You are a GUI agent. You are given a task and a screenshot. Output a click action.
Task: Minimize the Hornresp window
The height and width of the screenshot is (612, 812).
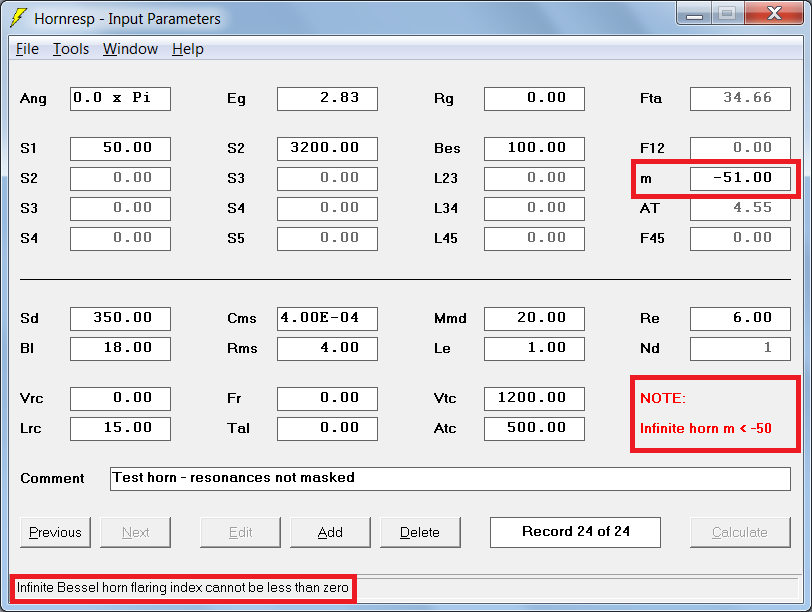coord(694,13)
